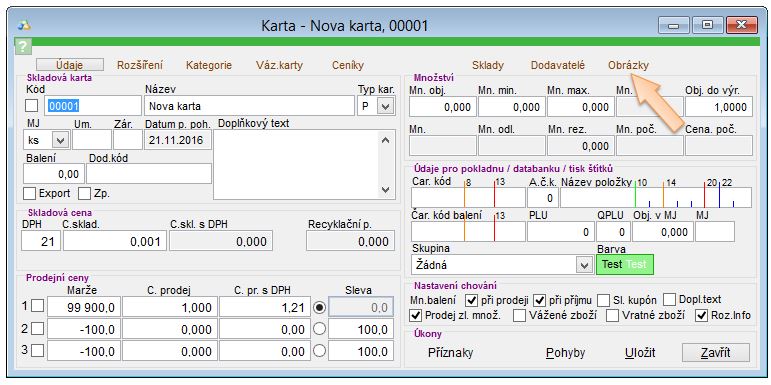This screenshot has height=385, width=771.
Task: Click the Zavřít button
Action: click(715, 353)
